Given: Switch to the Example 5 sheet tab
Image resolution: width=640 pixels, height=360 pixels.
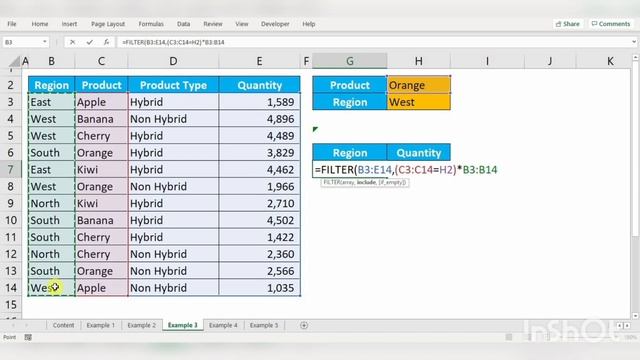Looking at the screenshot, I should pos(264,325).
